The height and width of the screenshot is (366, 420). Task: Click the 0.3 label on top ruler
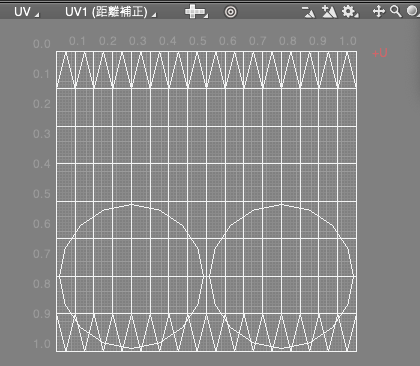(138, 41)
